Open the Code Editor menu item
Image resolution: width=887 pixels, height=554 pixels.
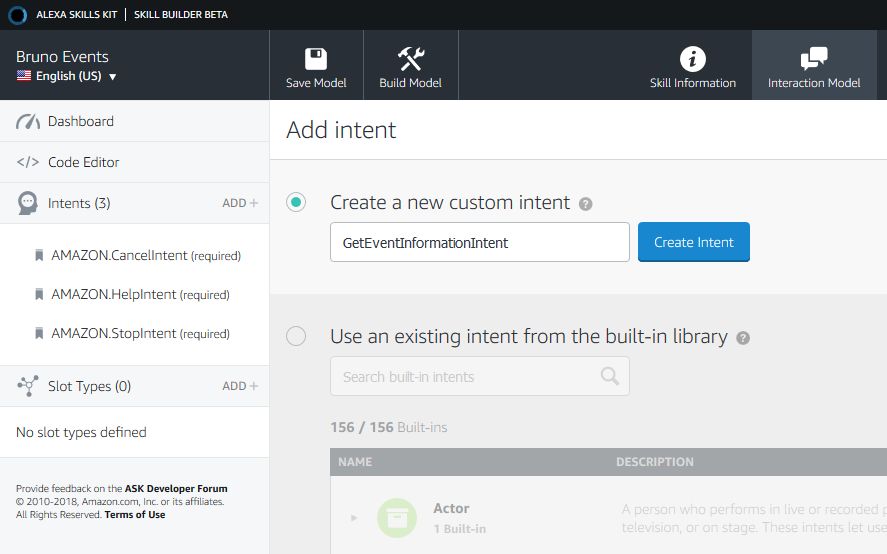[x=83, y=162]
